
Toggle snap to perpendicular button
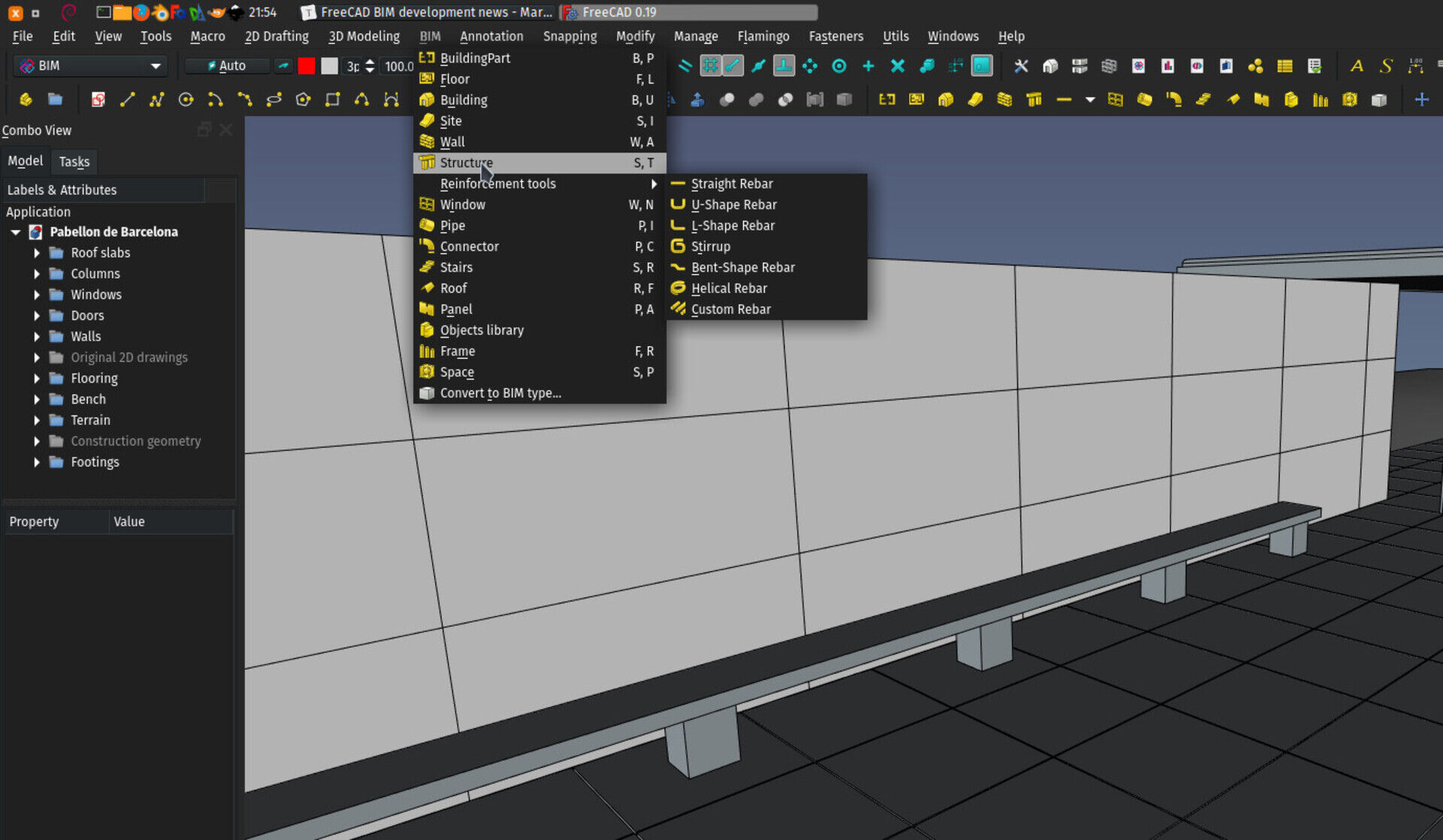coord(784,66)
